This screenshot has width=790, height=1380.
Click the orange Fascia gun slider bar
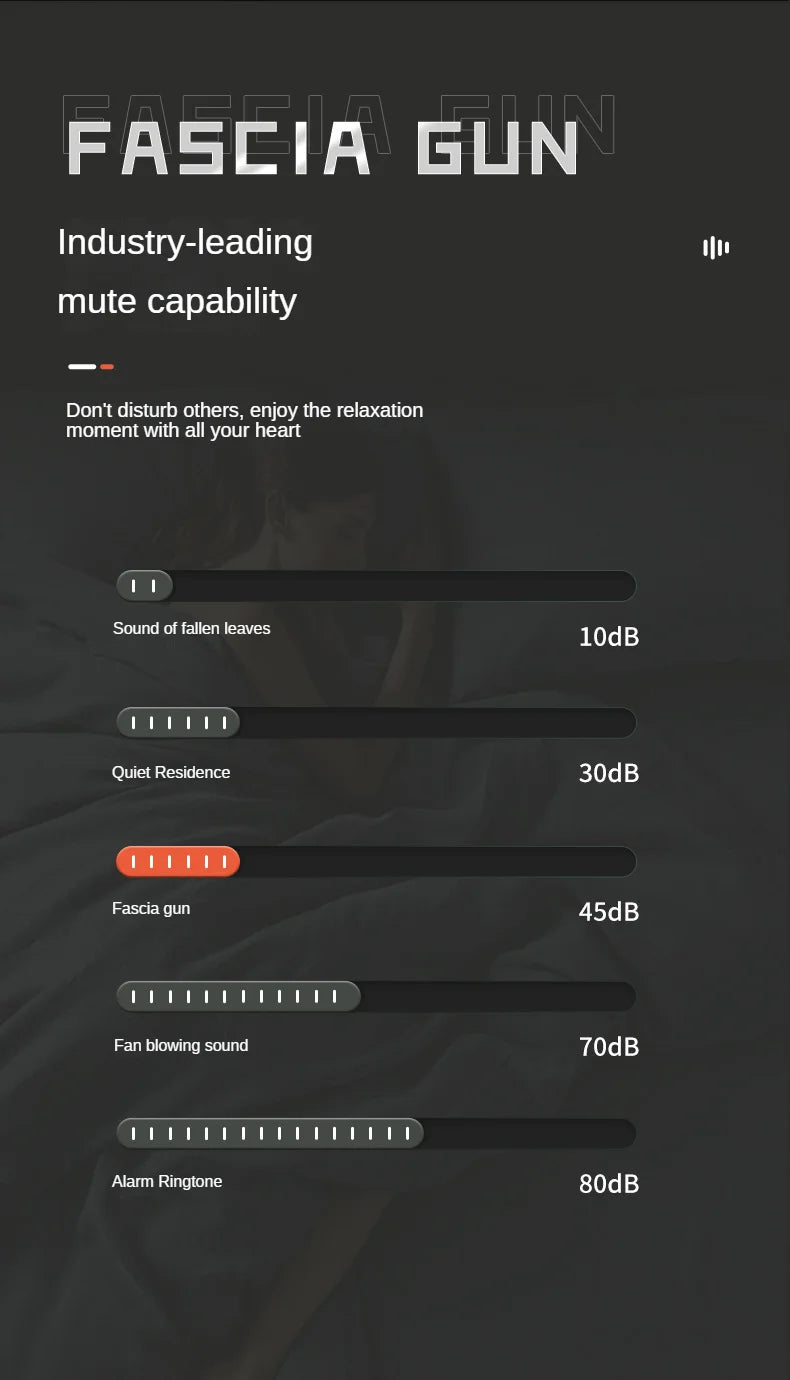[178, 861]
